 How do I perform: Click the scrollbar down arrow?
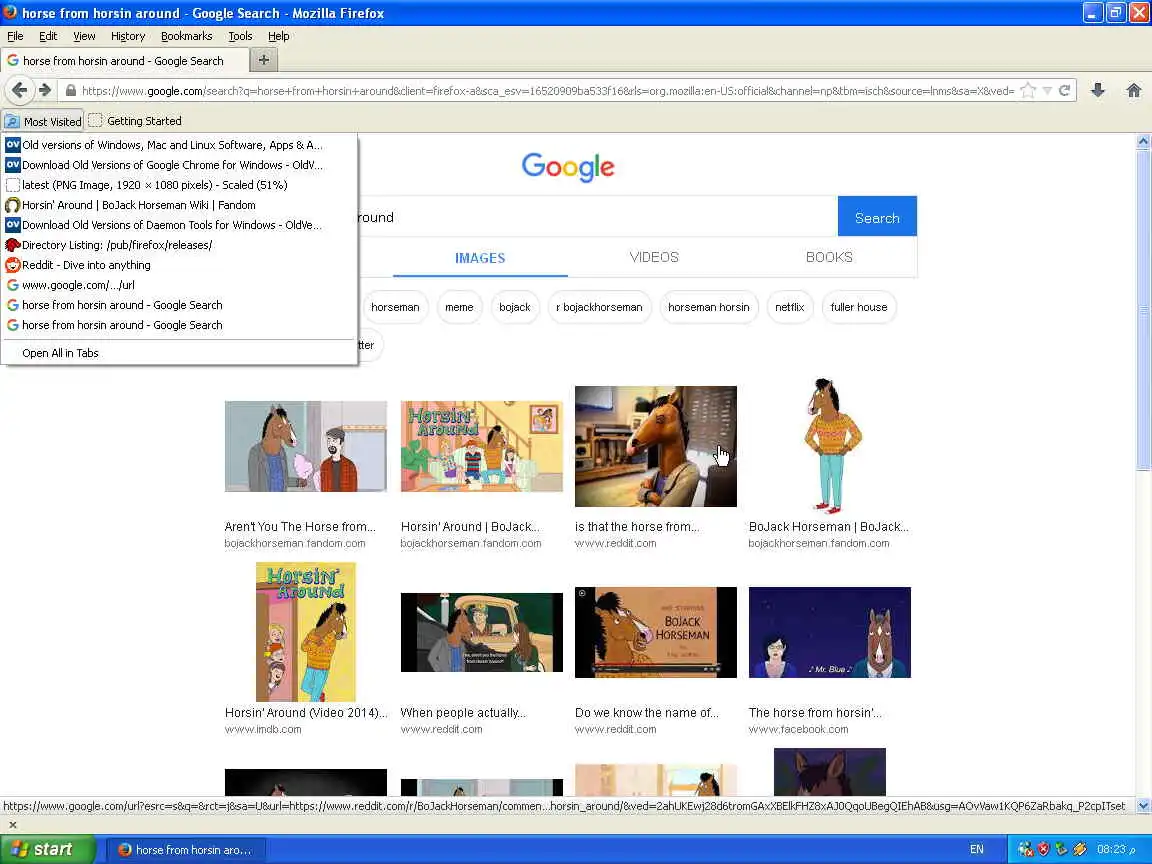1142,806
